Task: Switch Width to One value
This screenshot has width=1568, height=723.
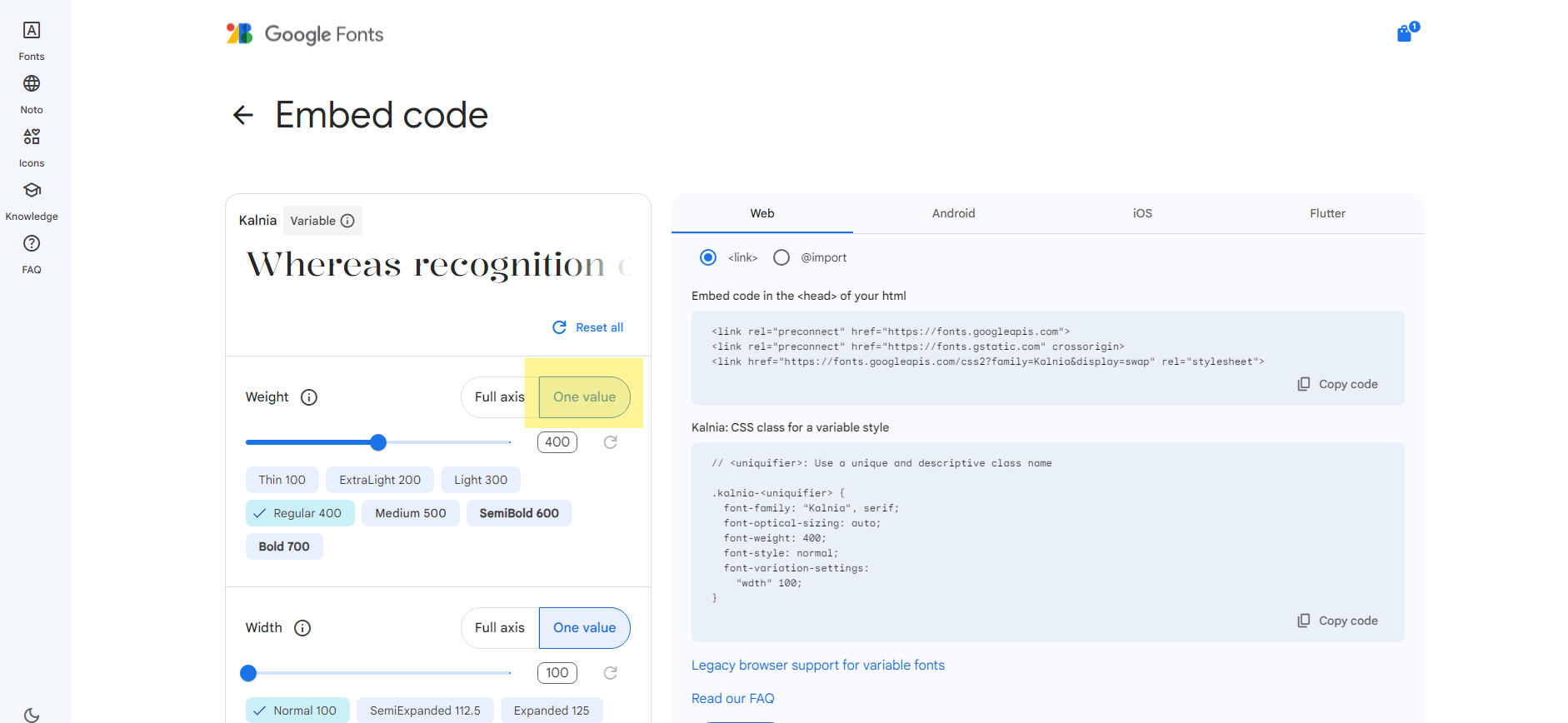Action: click(585, 628)
